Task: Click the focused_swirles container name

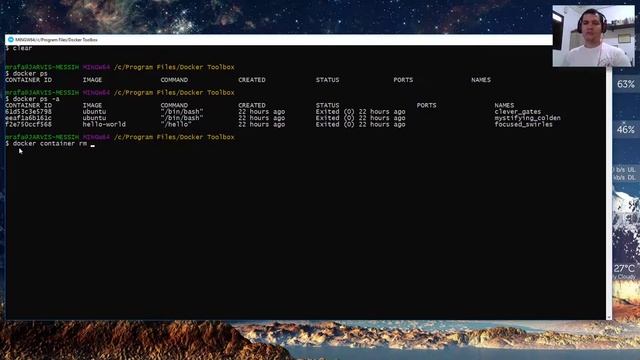Action: click(523, 124)
